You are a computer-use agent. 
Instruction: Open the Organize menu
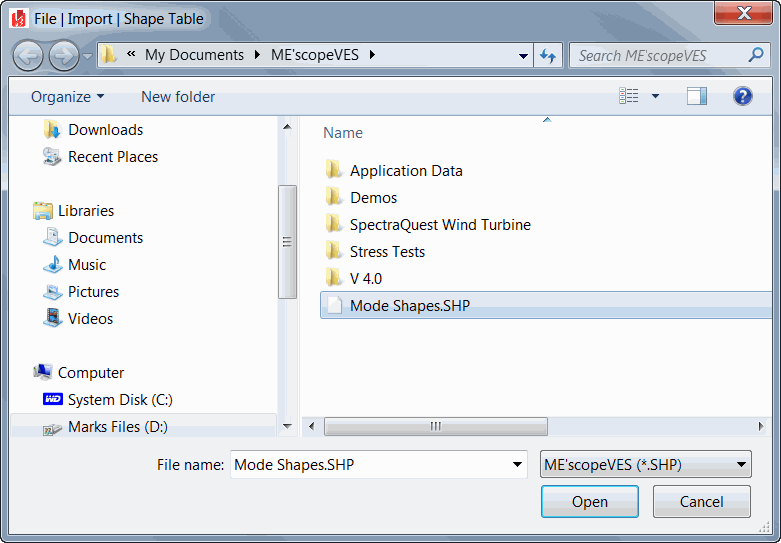pyautogui.click(x=67, y=97)
